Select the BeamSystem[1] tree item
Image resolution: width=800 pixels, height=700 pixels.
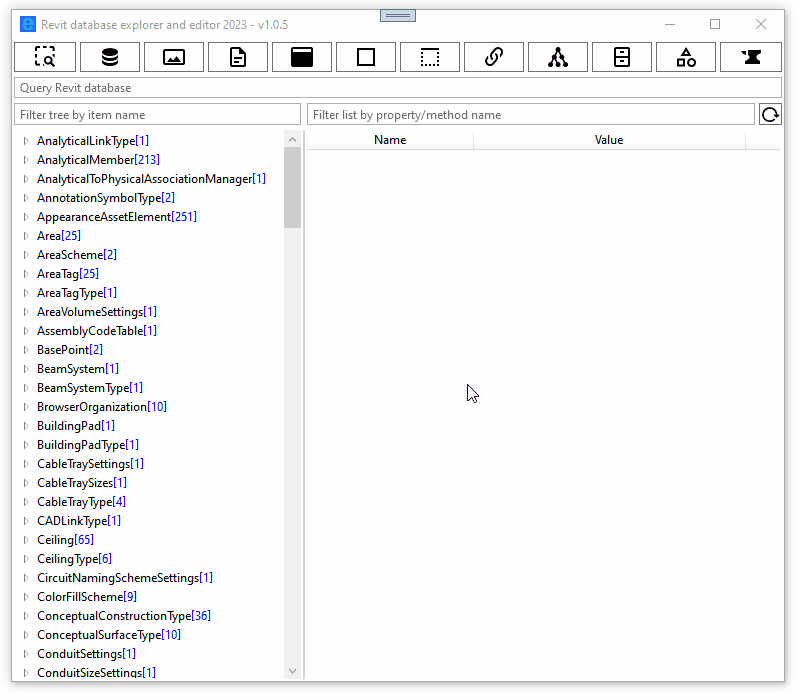pos(78,369)
